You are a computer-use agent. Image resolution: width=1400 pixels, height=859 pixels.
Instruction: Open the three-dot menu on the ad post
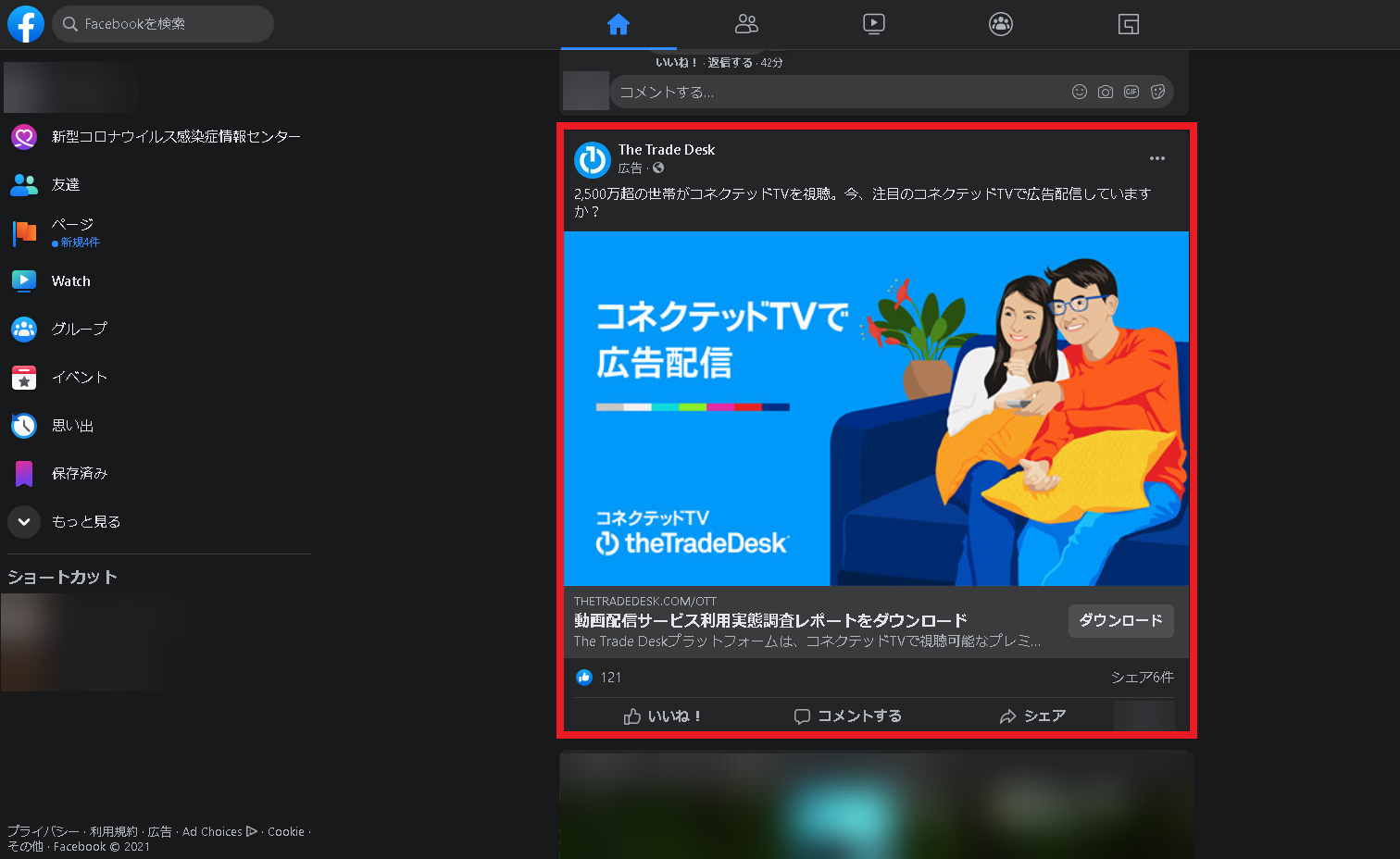click(1157, 158)
